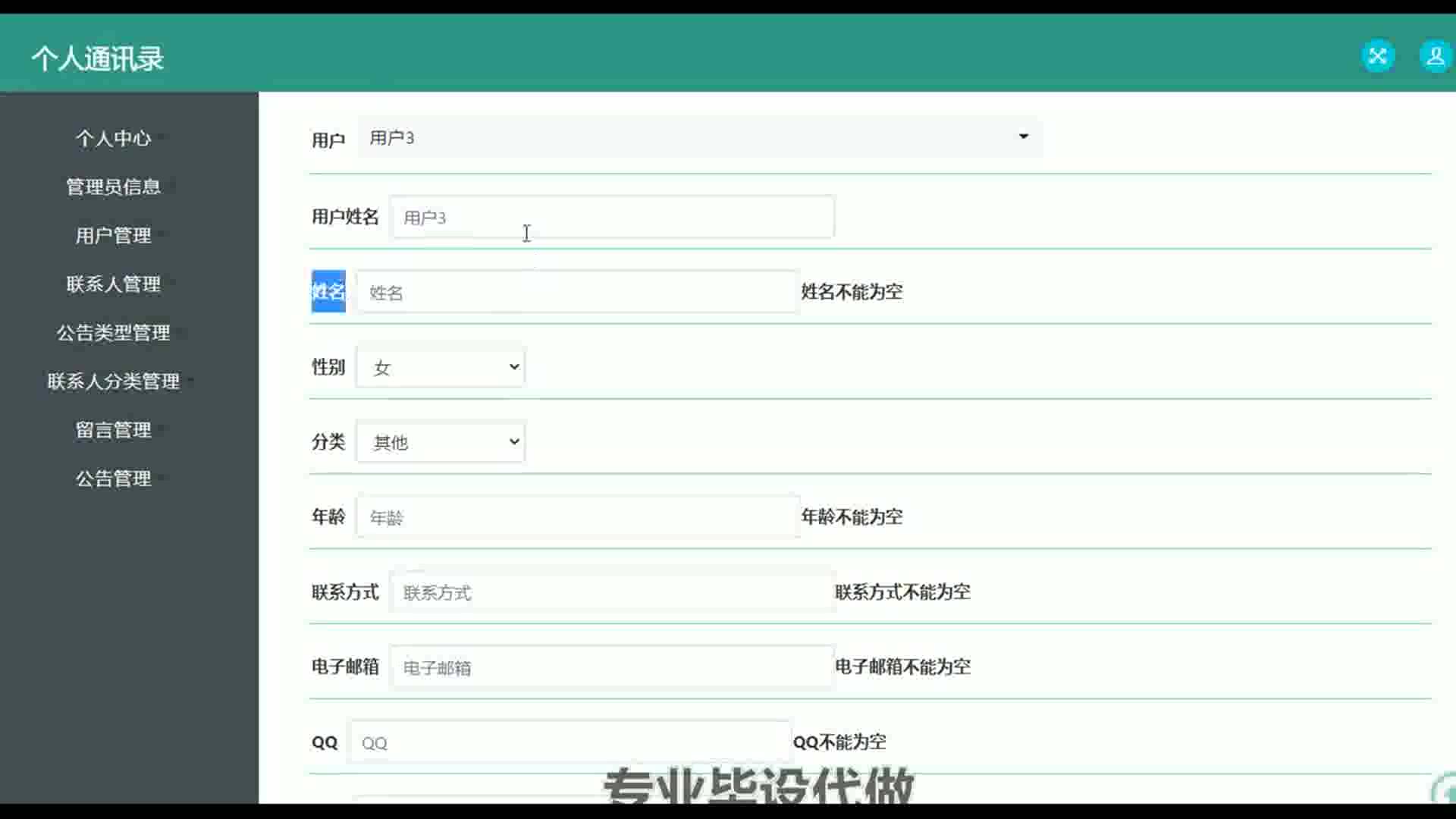
Task: Expand the 分类 category select box
Action: pyautogui.click(x=441, y=442)
